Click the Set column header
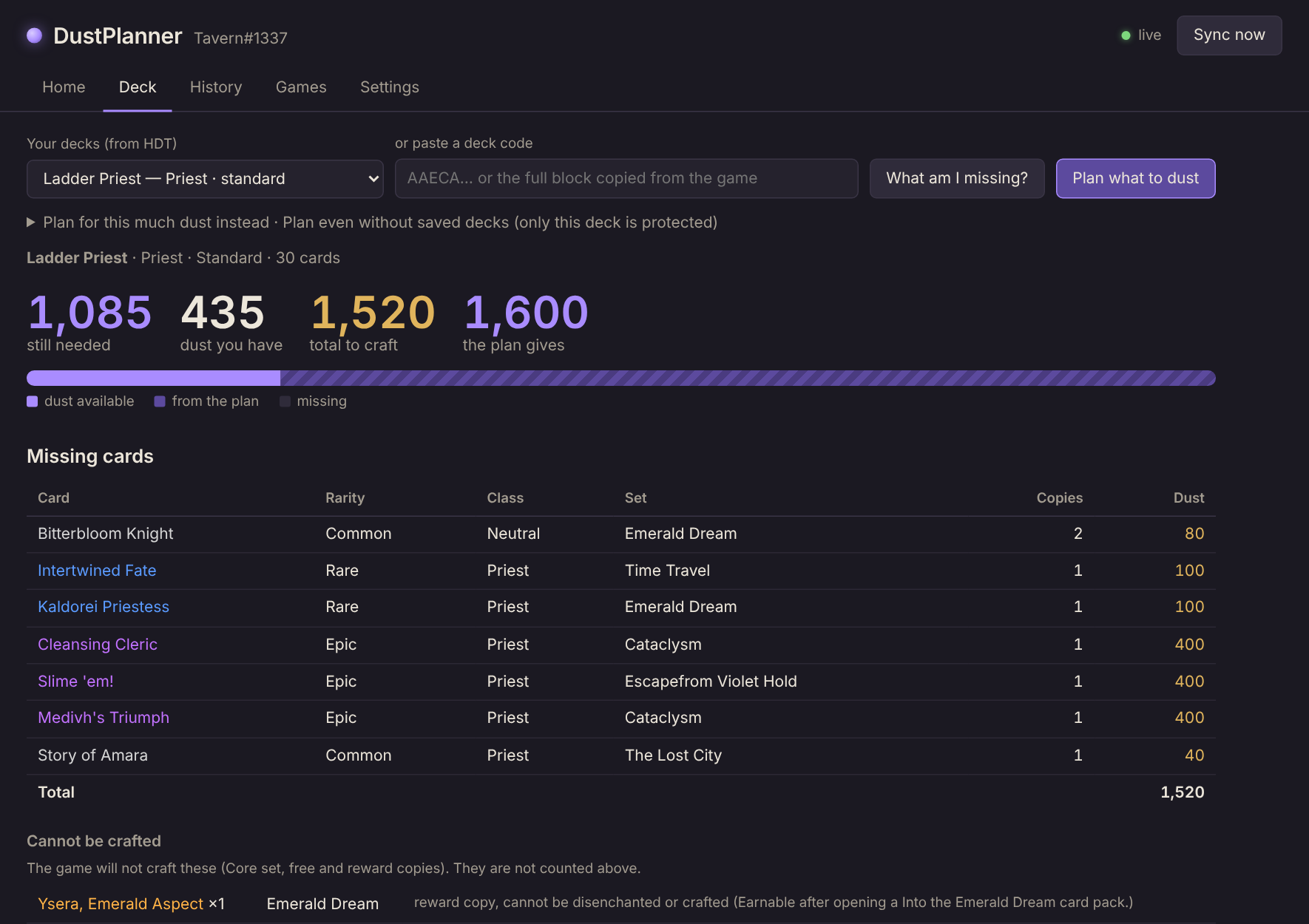 point(635,498)
